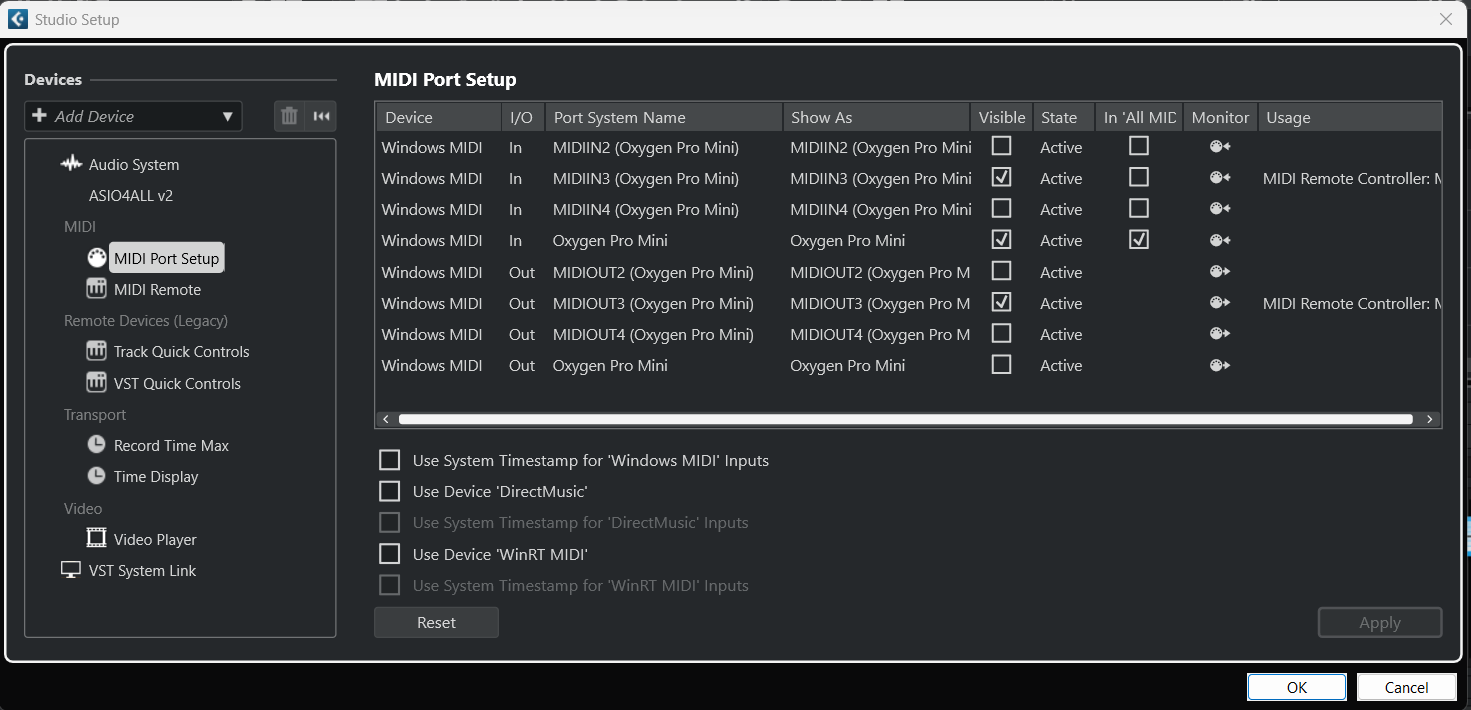The width and height of the screenshot is (1471, 710).
Task: Uncheck Visible for Oxygen Pro Mini In
Action: (x=1001, y=239)
